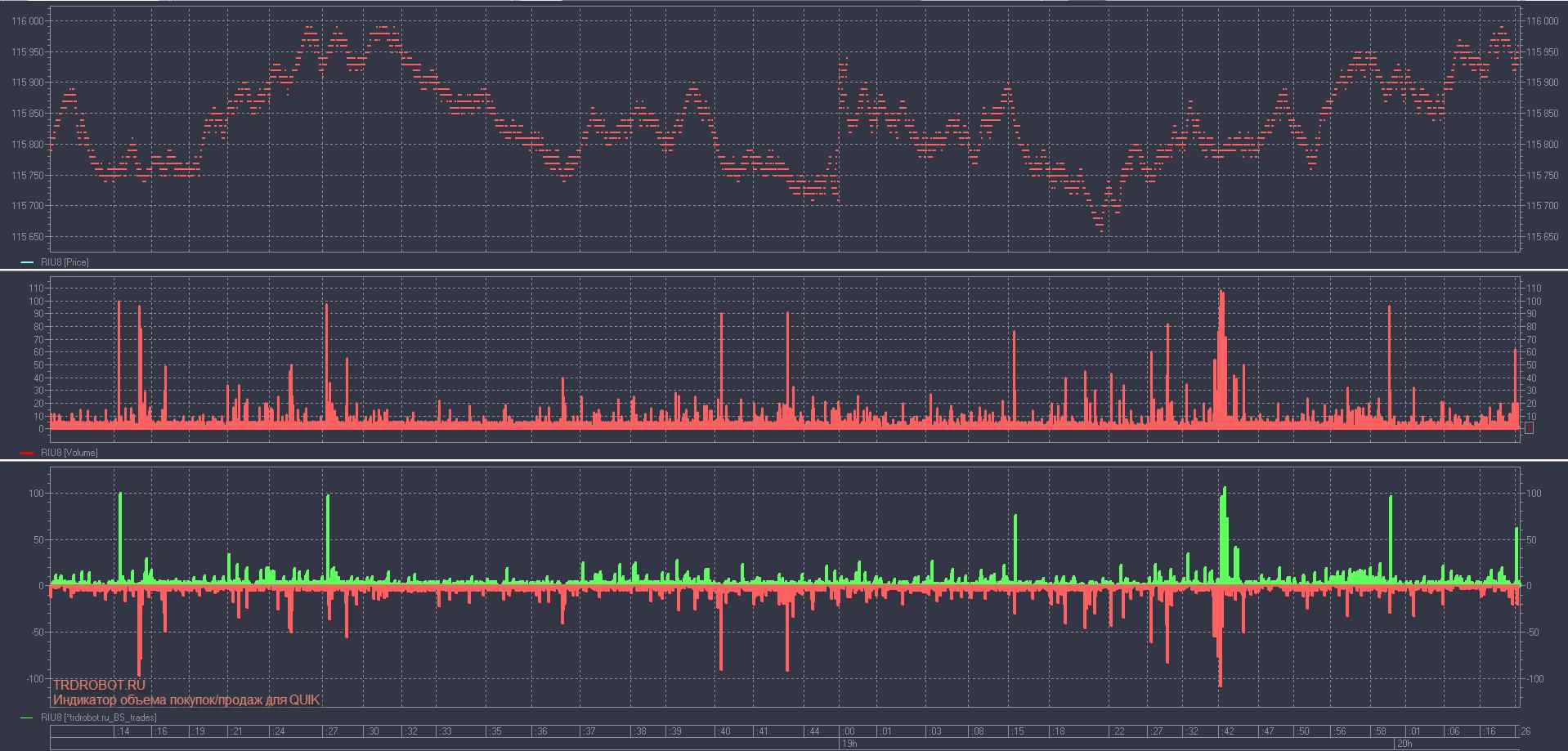
Task: Click the red RIU8 Volume legend marker
Action: pyautogui.click(x=27, y=453)
